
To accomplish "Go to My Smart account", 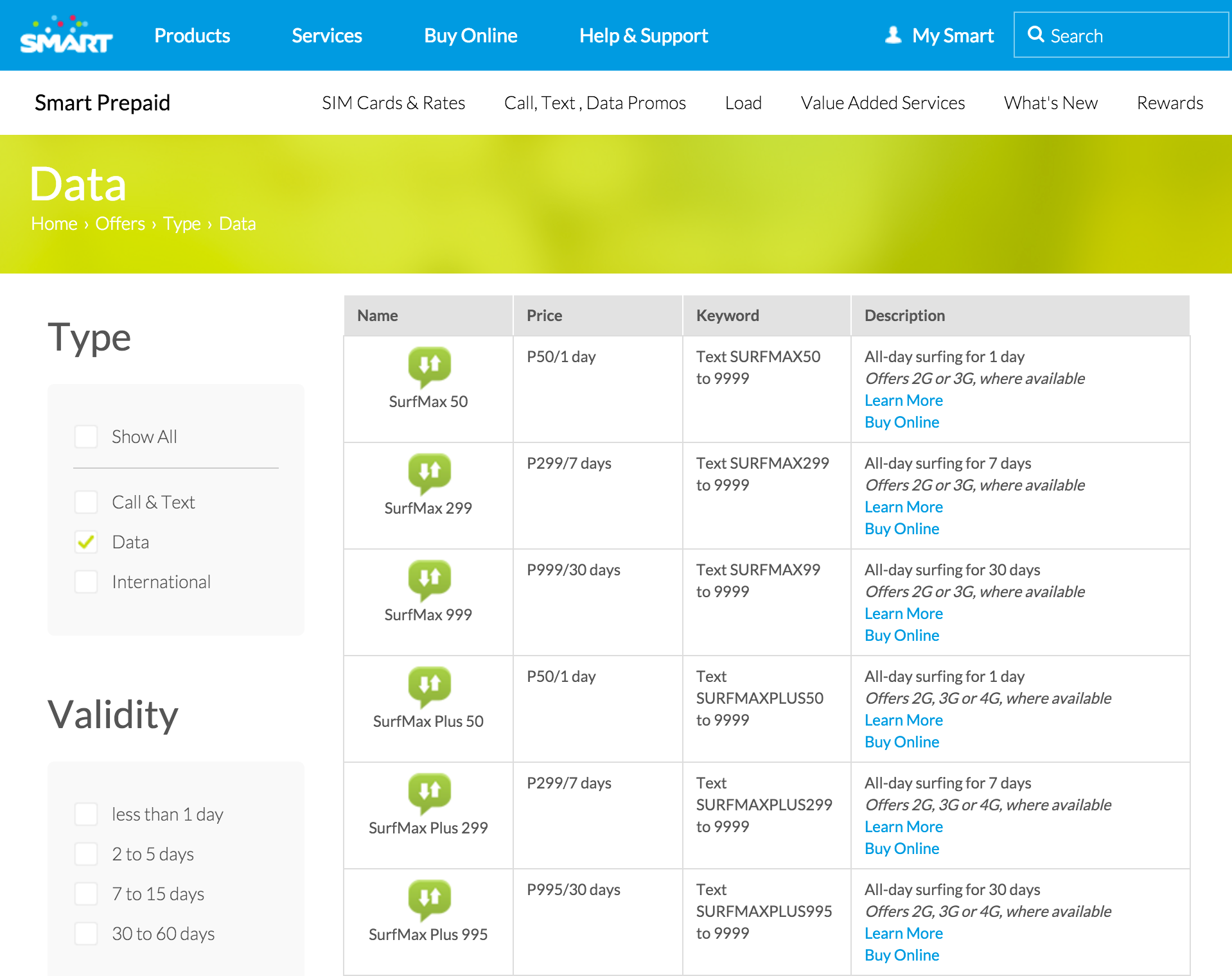I will (953, 35).
